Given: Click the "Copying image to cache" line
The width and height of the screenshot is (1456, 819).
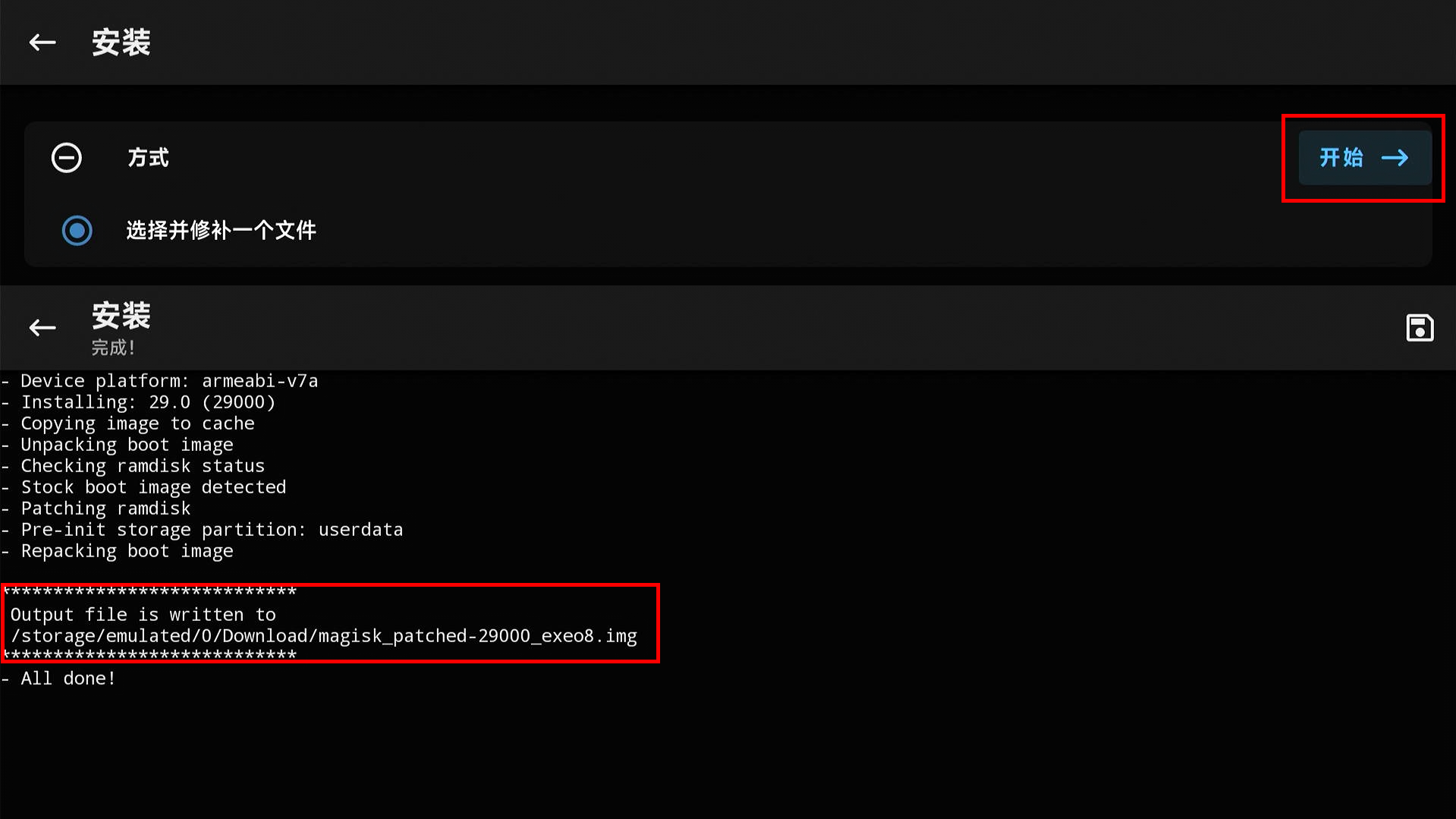Looking at the screenshot, I should coord(137,424).
